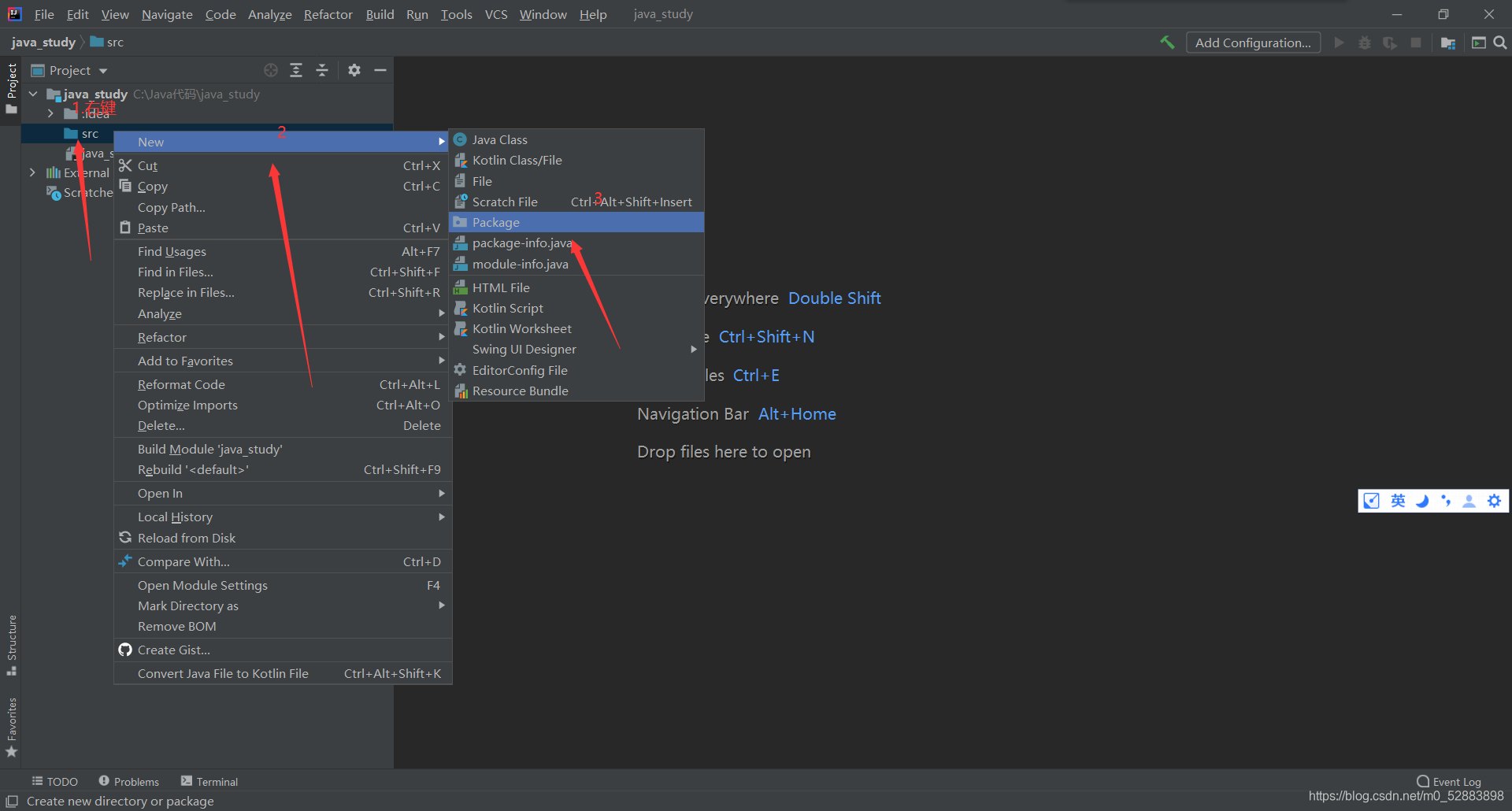Select Package in the New submenu
This screenshot has width=1512, height=811.
pyautogui.click(x=576, y=222)
